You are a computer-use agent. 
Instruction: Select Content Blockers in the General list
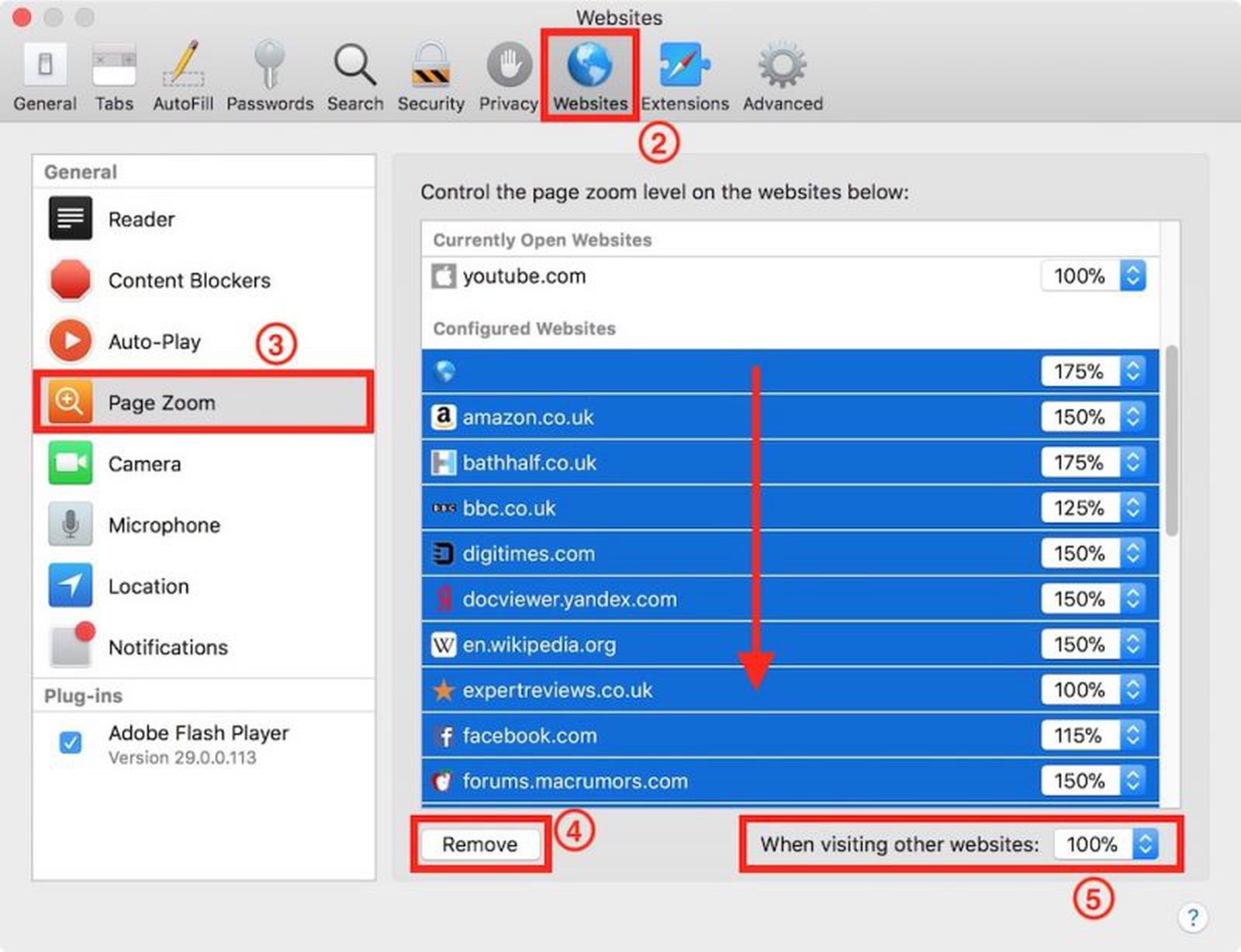(189, 280)
